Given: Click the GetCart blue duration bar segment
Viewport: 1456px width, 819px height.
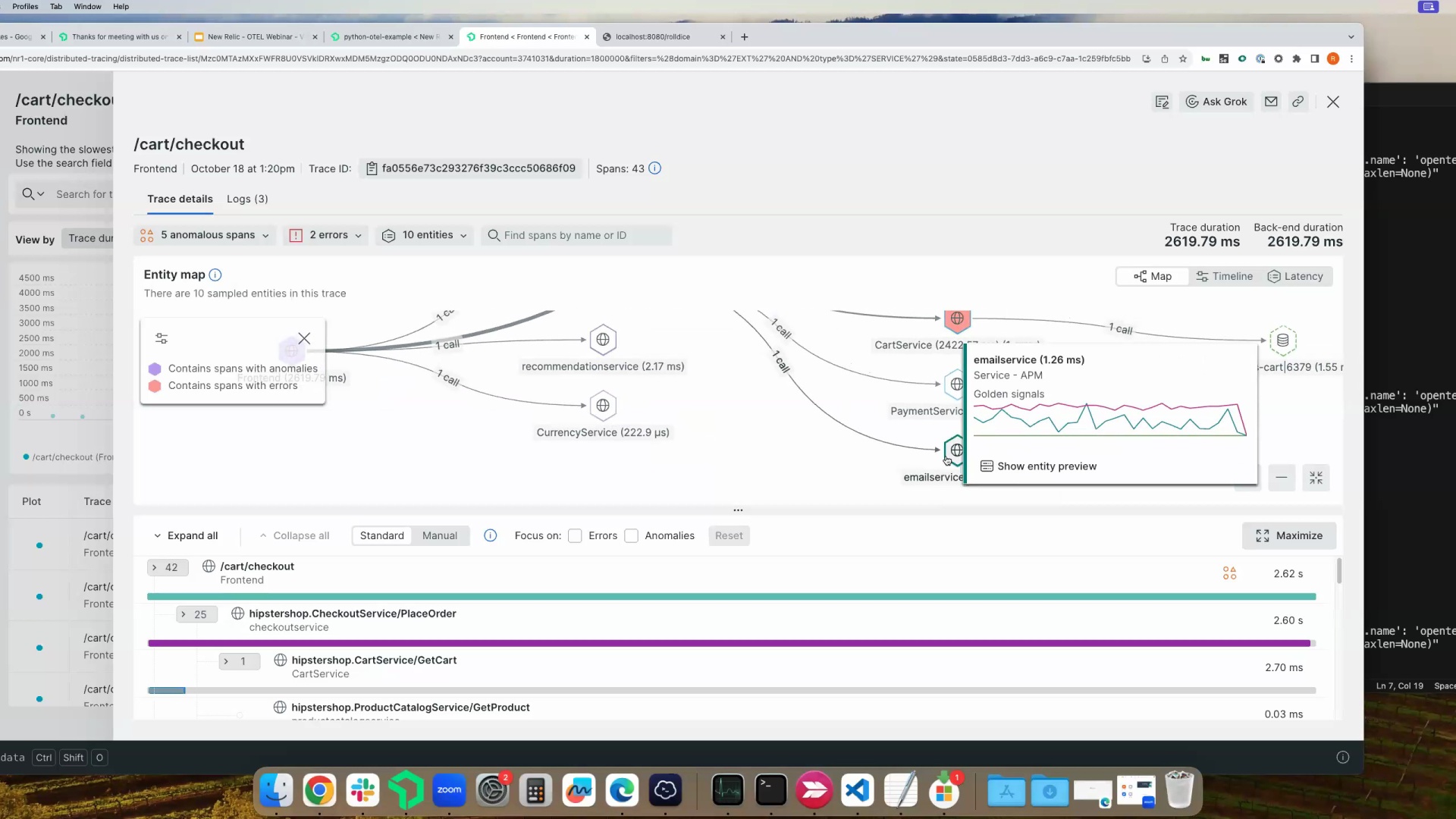Looking at the screenshot, I should click(166, 690).
